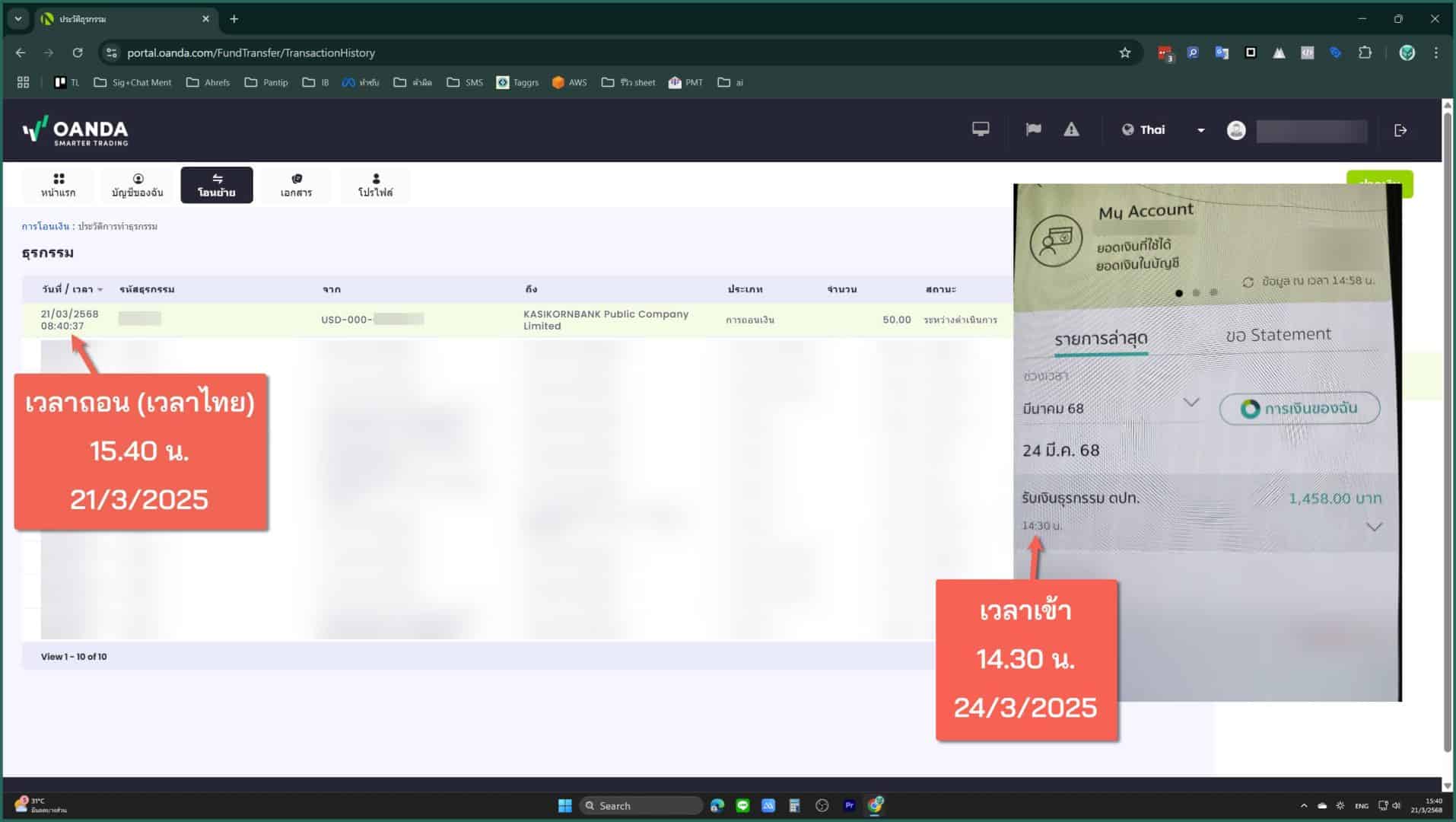Select the 50.00 amount cell
1456x822 pixels.
[x=897, y=320]
